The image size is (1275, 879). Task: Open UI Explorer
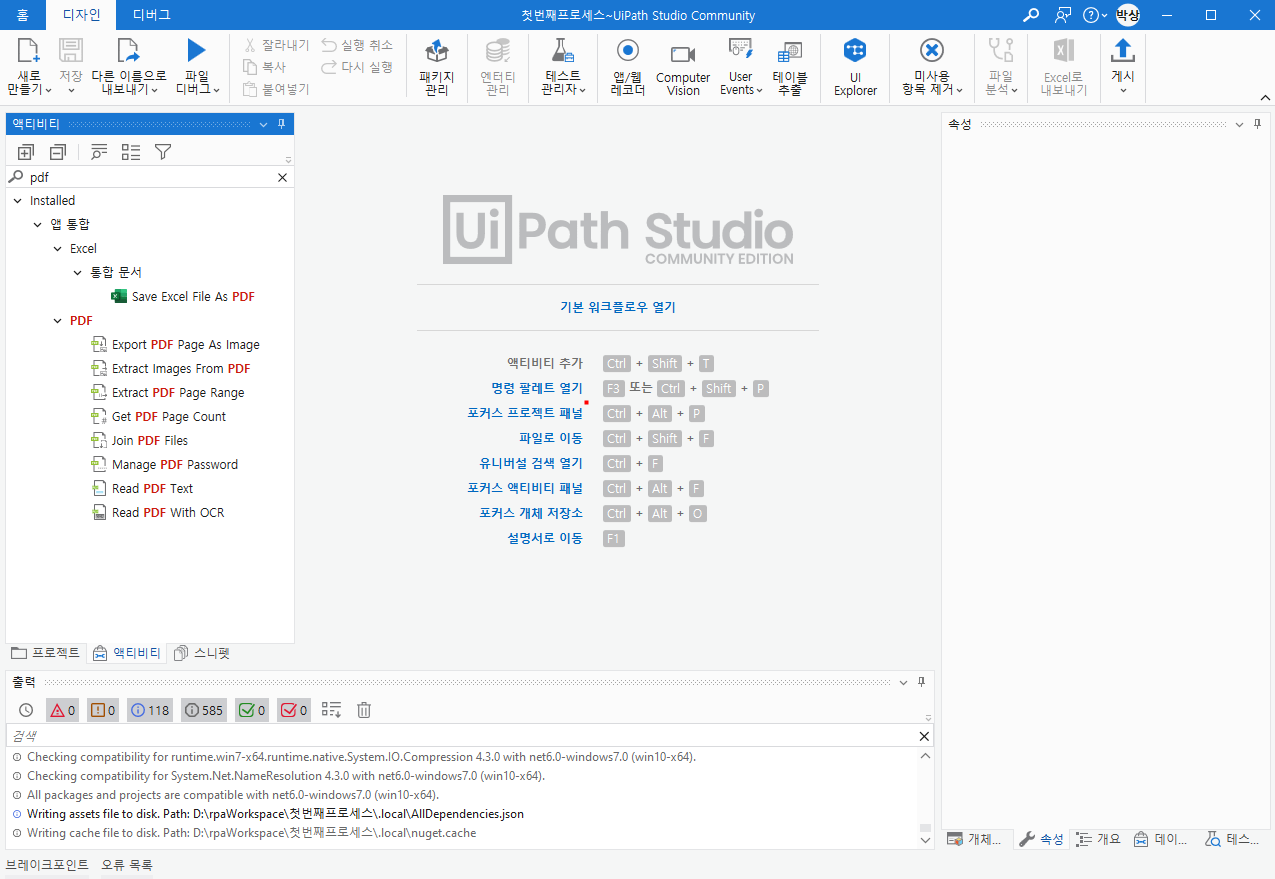pyautogui.click(x=855, y=68)
